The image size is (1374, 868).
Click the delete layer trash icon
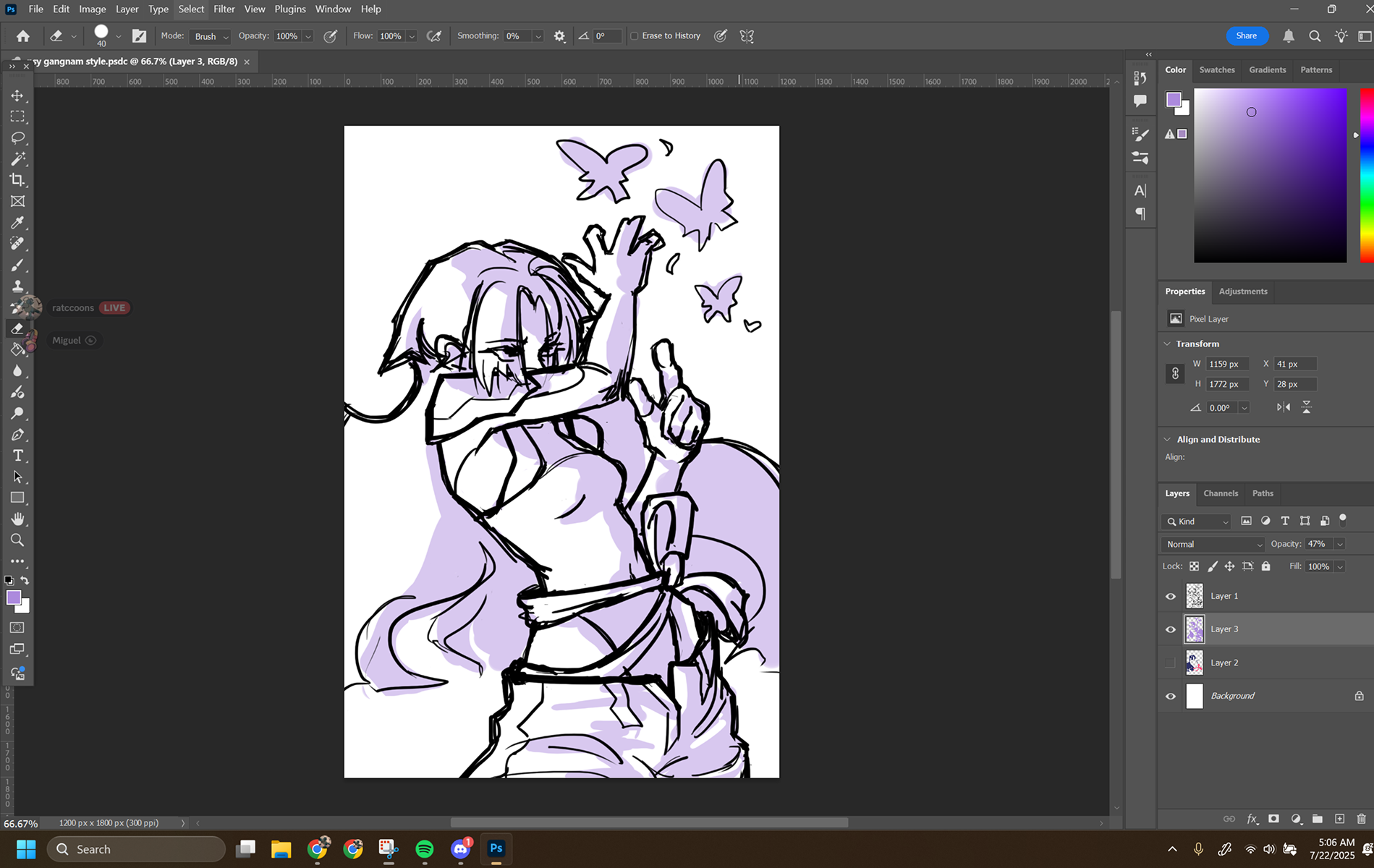click(1361, 819)
